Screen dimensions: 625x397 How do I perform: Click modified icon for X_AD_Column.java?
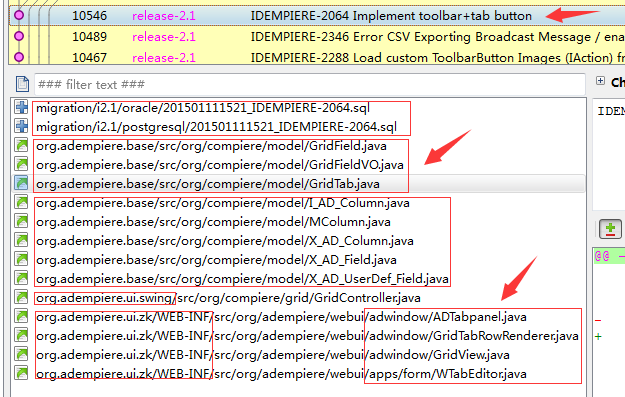[x=22, y=240]
